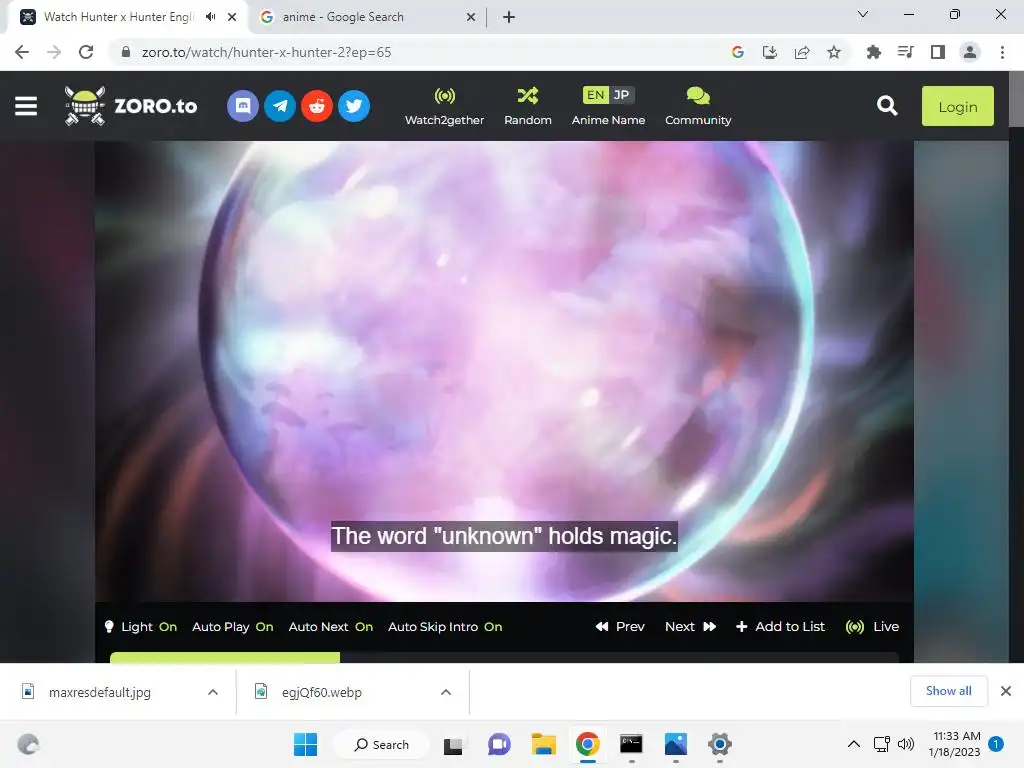This screenshot has width=1024, height=768.
Task: Open the Community page
Action: tap(698, 106)
